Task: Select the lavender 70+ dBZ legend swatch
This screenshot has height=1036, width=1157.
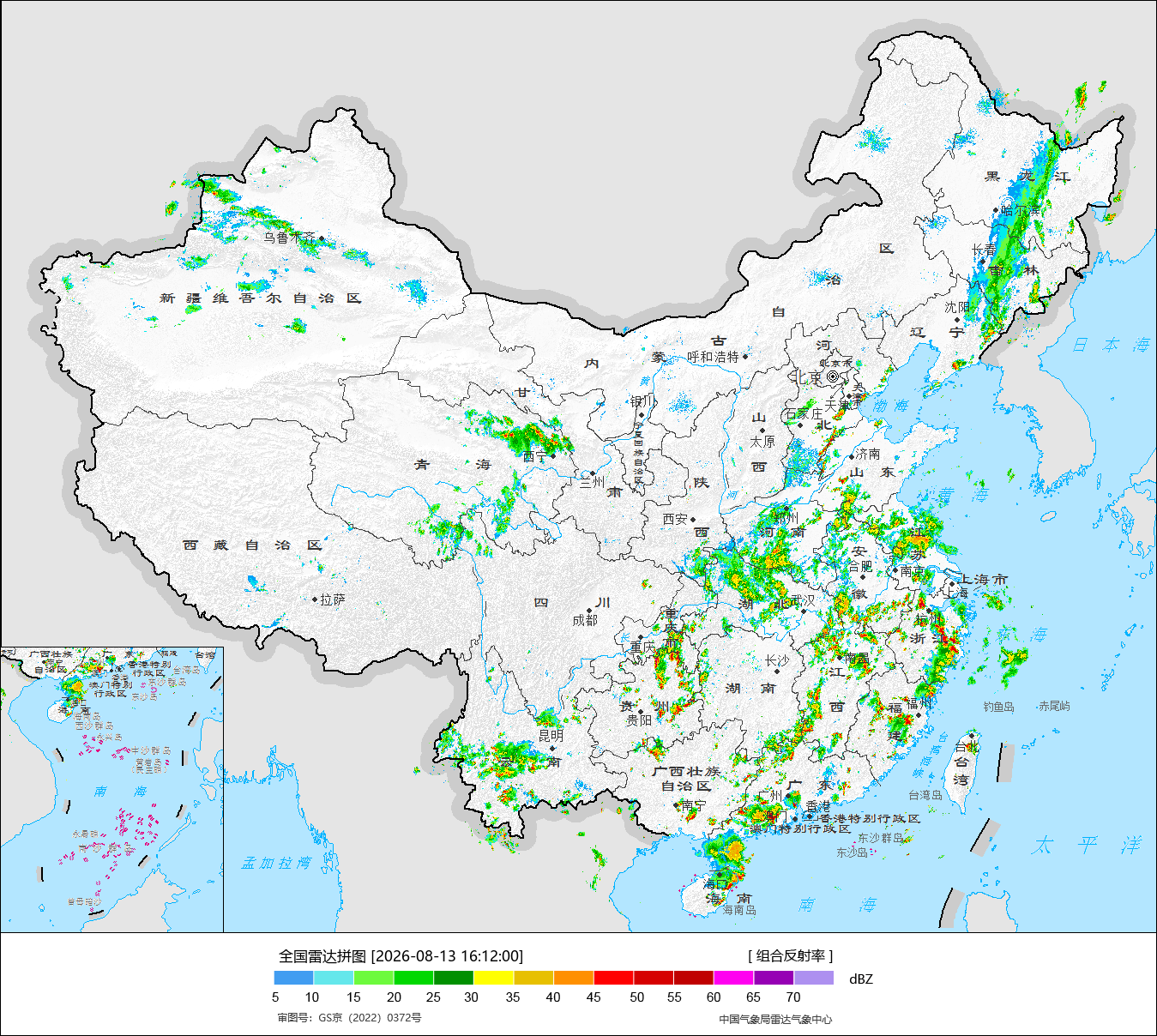Action: click(814, 978)
